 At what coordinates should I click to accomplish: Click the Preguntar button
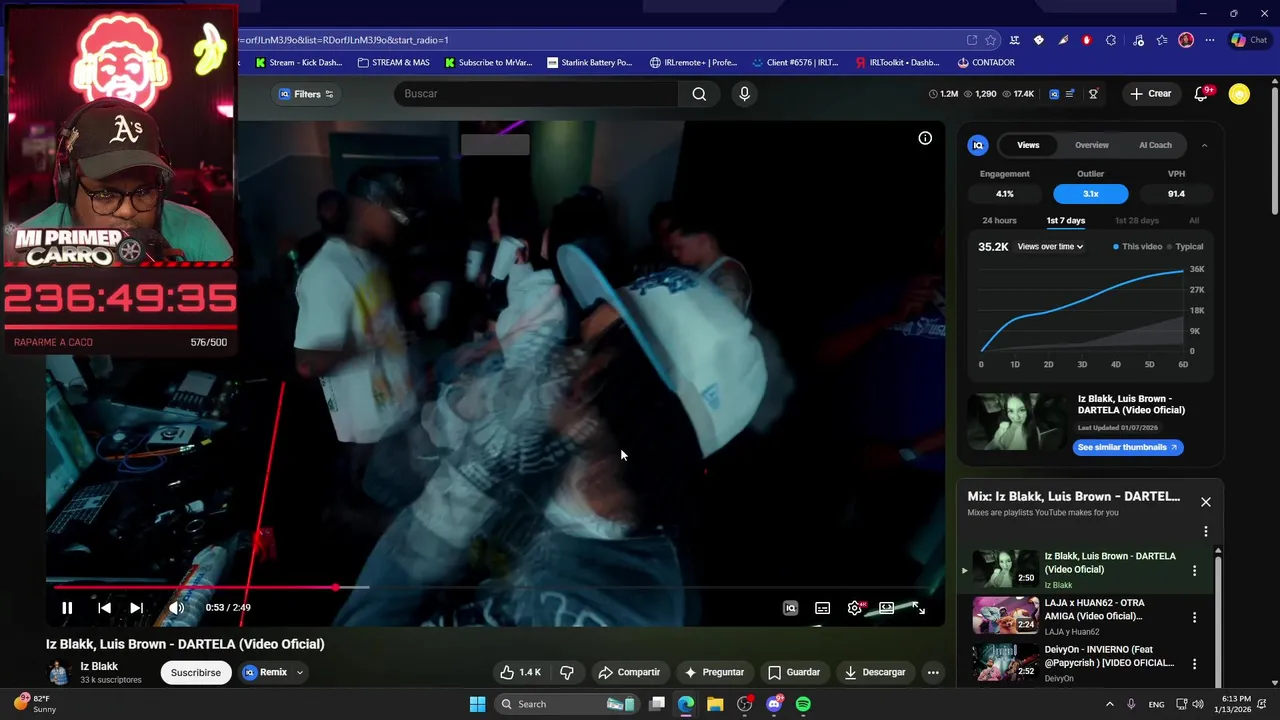click(x=714, y=673)
